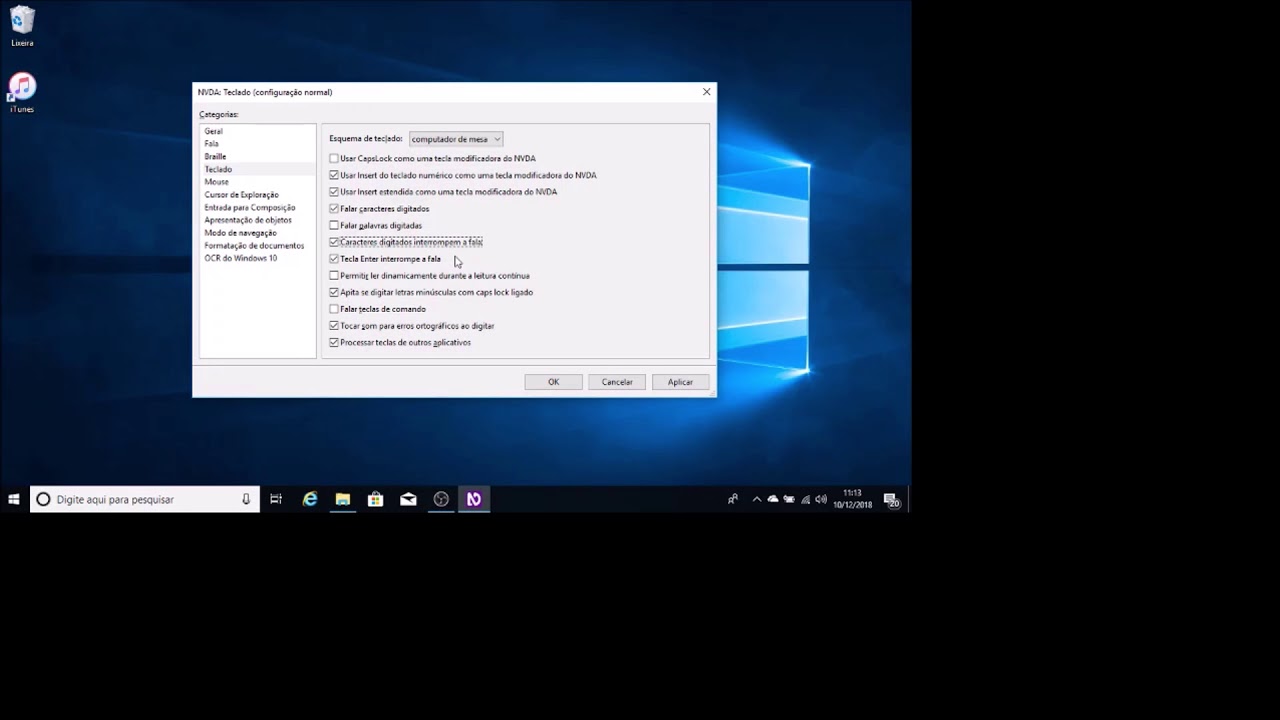Select OCR do Windows 10 category
The height and width of the screenshot is (720, 1280).
pos(241,258)
